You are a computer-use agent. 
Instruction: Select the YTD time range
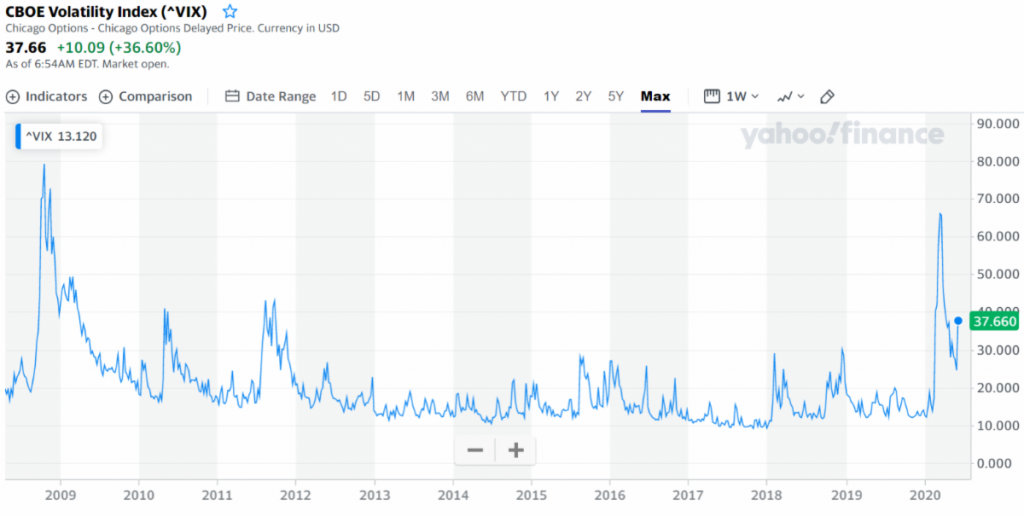pyautogui.click(x=513, y=97)
